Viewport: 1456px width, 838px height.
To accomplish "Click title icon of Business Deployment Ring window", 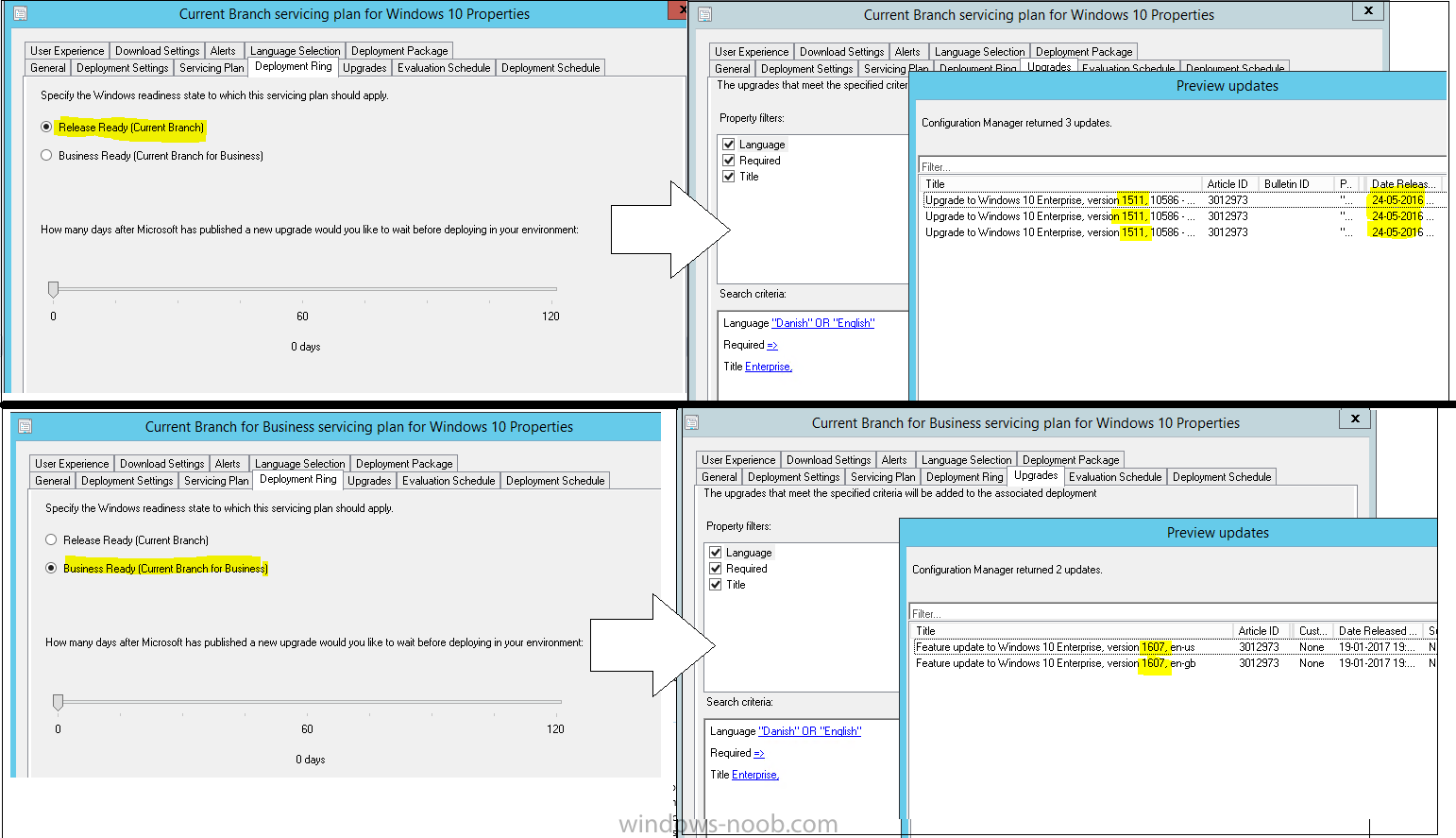I will pyautogui.click(x=25, y=426).
